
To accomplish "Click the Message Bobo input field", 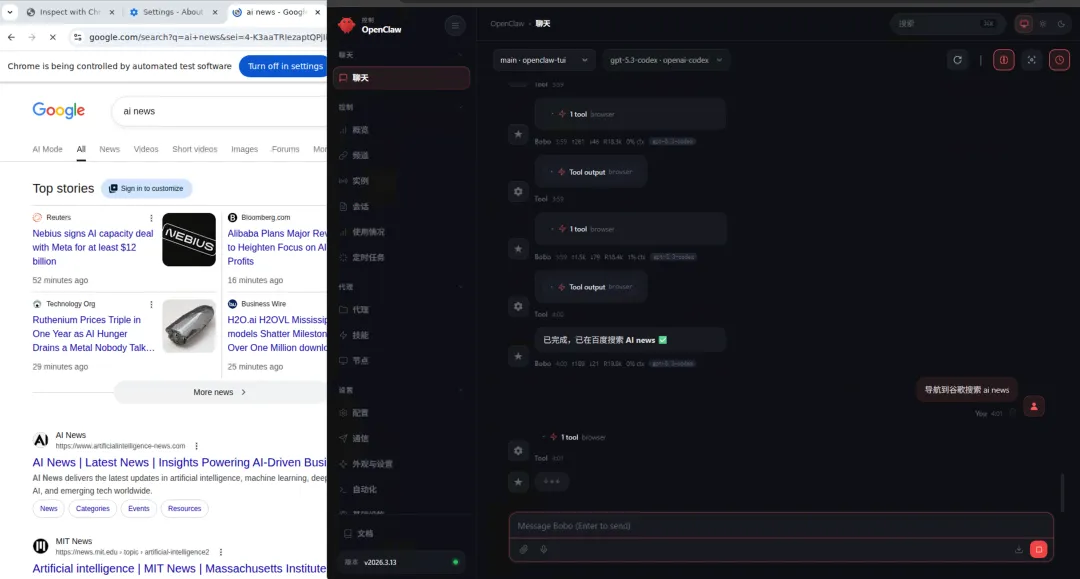I will point(781,526).
